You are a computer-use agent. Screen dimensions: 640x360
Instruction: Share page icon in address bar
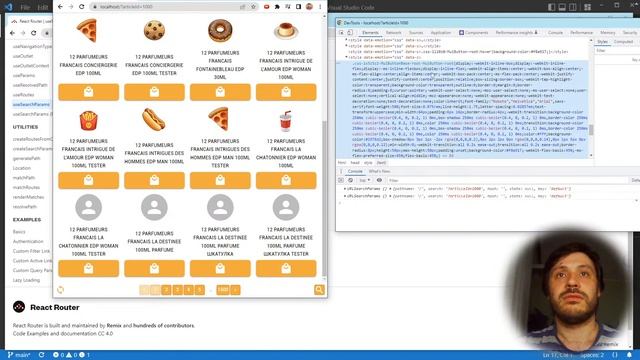(x=242, y=7)
